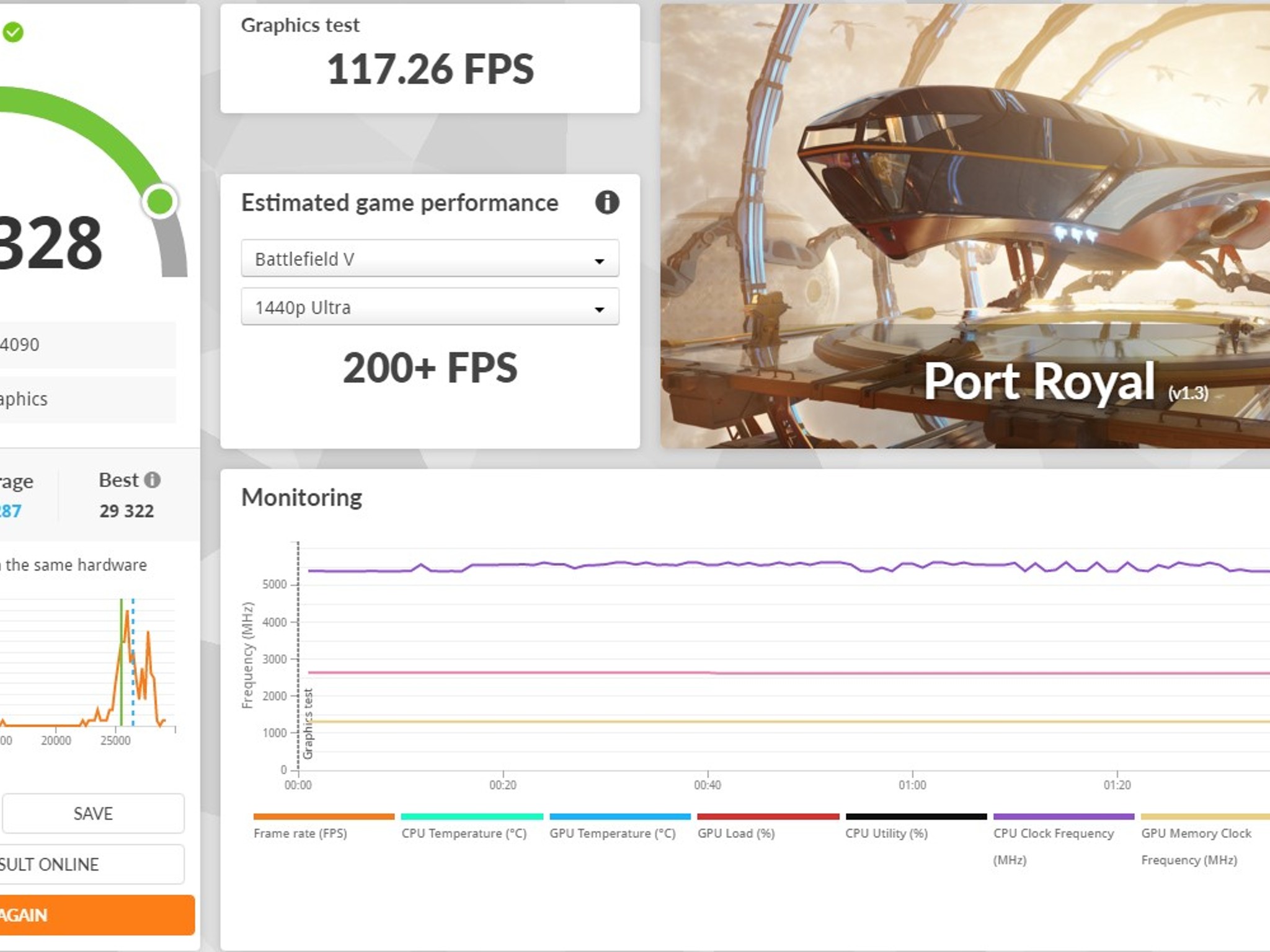This screenshot has width=1270, height=952.
Task: Click the Battlefield V dropdown arrow
Action: [x=599, y=261]
